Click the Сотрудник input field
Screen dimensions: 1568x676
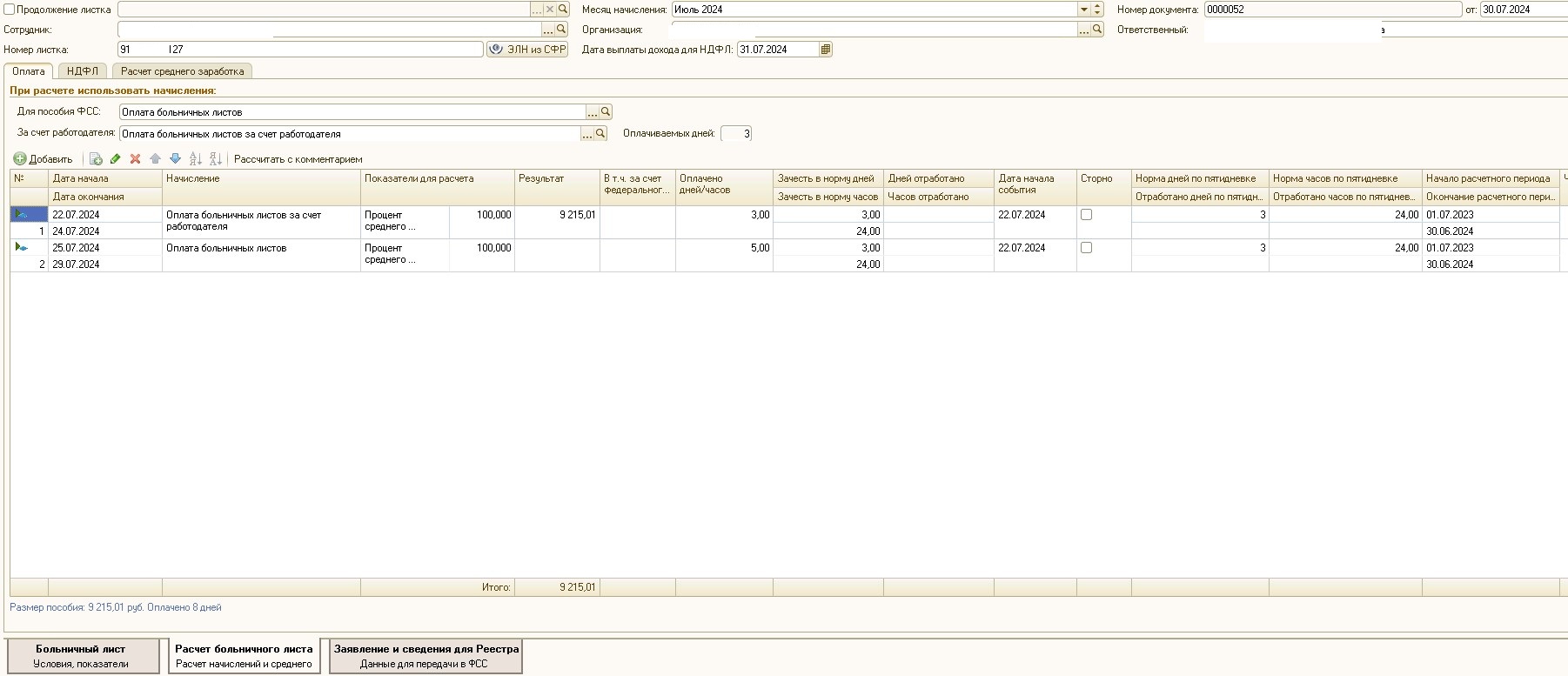click(330, 30)
